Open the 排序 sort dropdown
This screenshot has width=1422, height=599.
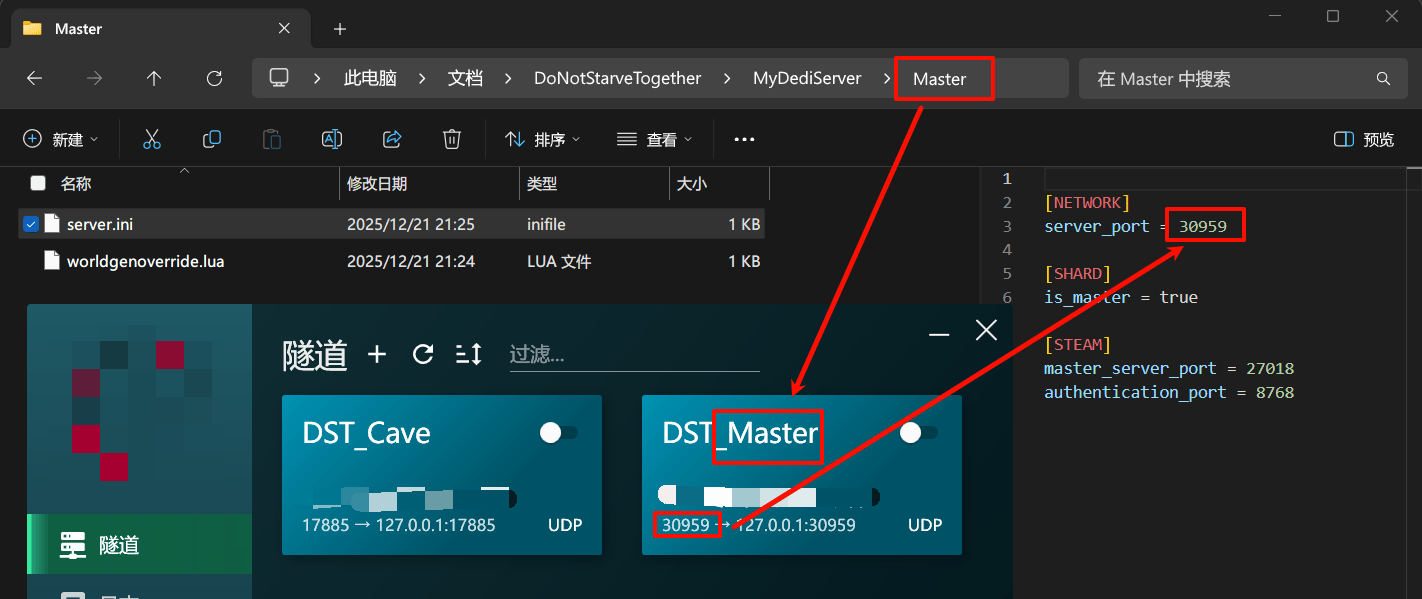click(543, 139)
